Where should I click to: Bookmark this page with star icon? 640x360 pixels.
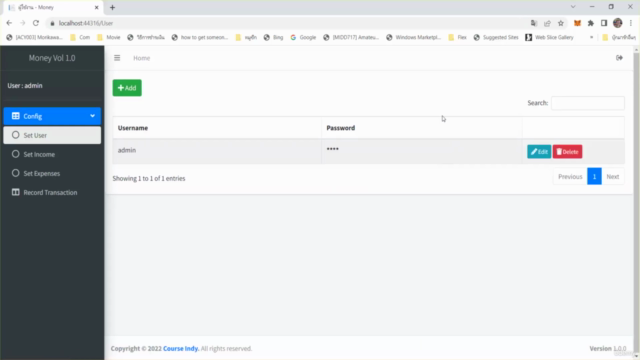click(561, 23)
